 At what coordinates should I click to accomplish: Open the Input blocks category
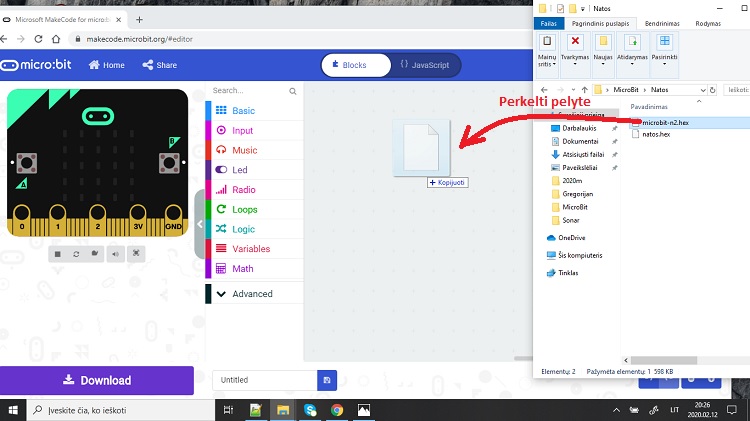click(254, 130)
